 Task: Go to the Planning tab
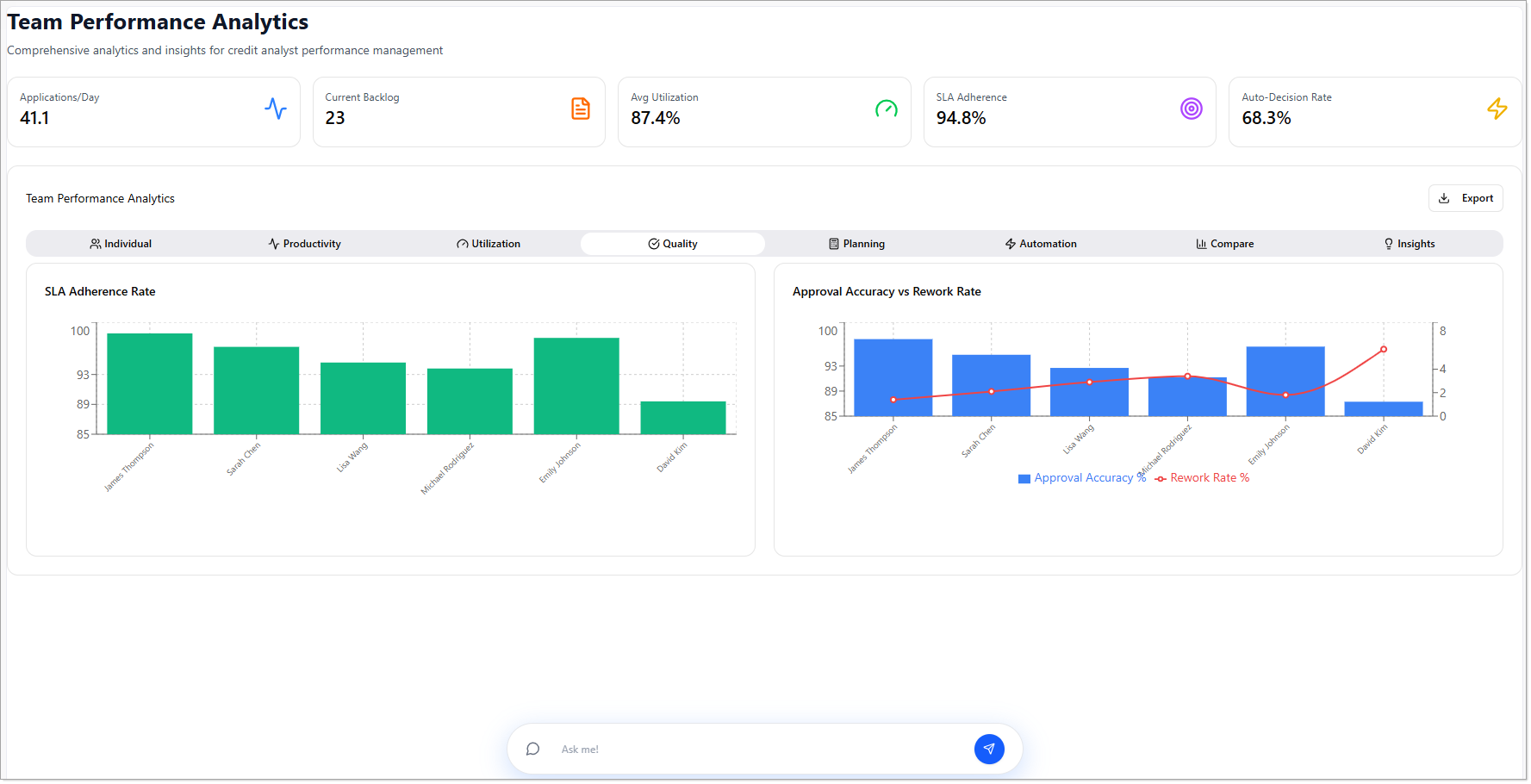(856, 244)
